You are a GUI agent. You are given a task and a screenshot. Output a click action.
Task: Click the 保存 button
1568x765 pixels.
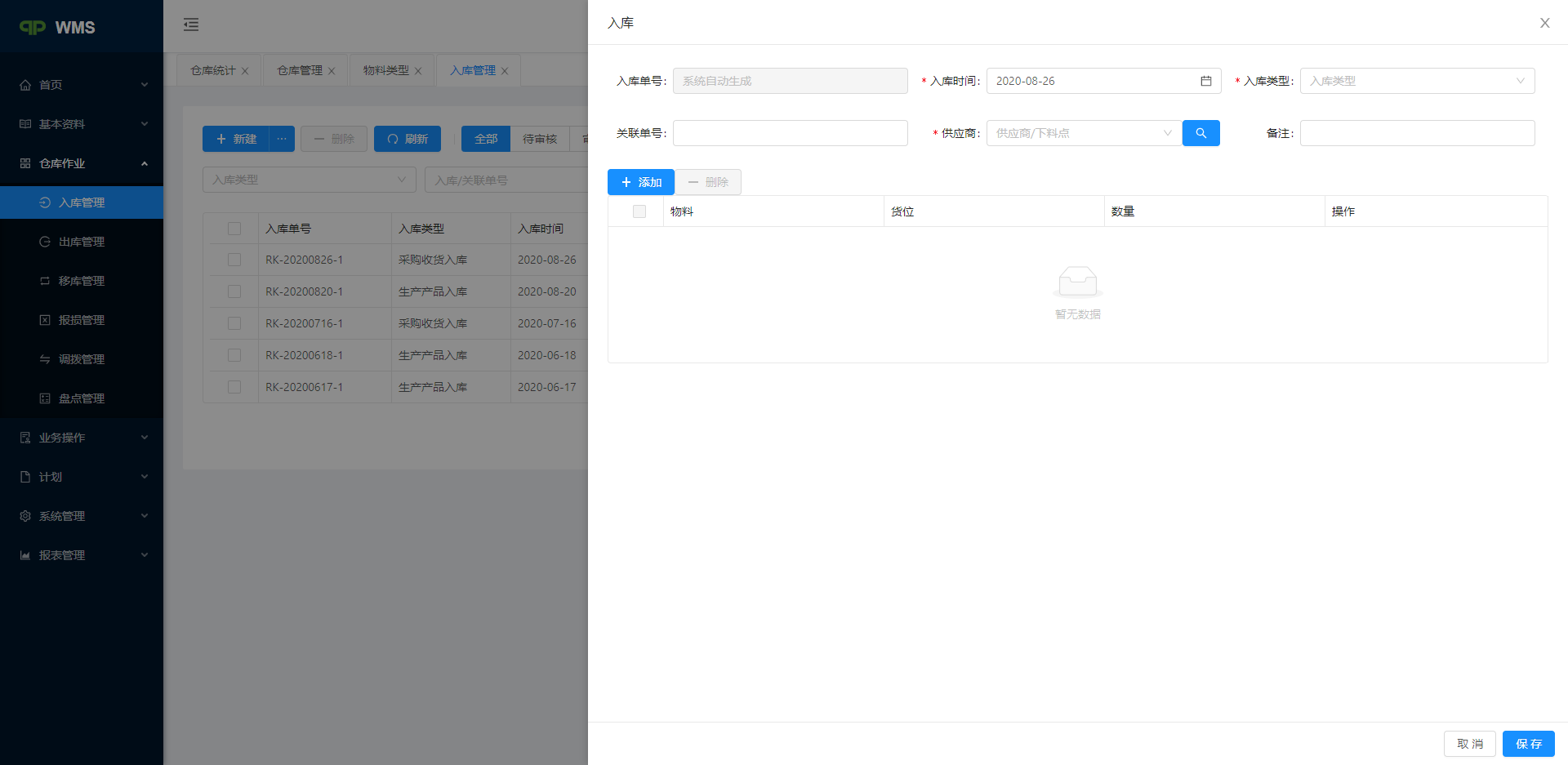[1529, 744]
